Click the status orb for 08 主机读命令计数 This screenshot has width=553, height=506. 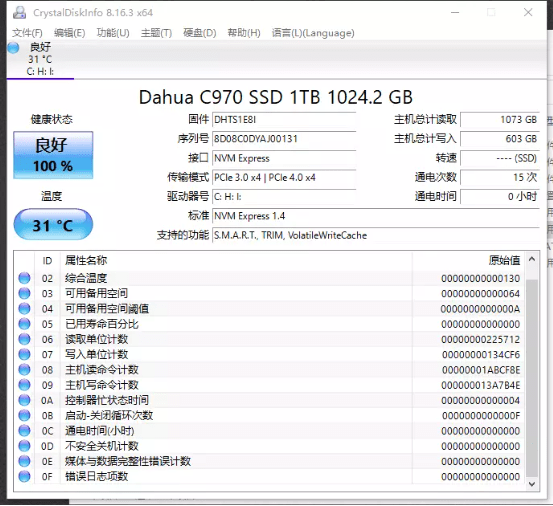pyautogui.click(x=24, y=370)
